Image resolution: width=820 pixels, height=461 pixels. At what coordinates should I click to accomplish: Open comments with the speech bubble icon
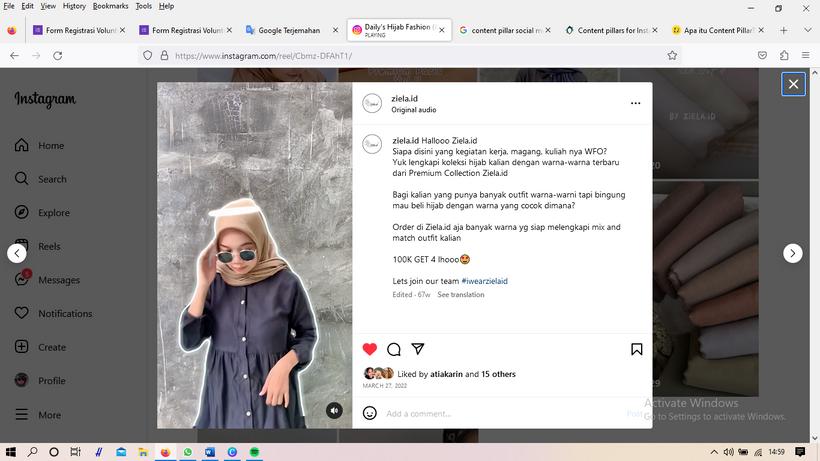click(x=394, y=349)
